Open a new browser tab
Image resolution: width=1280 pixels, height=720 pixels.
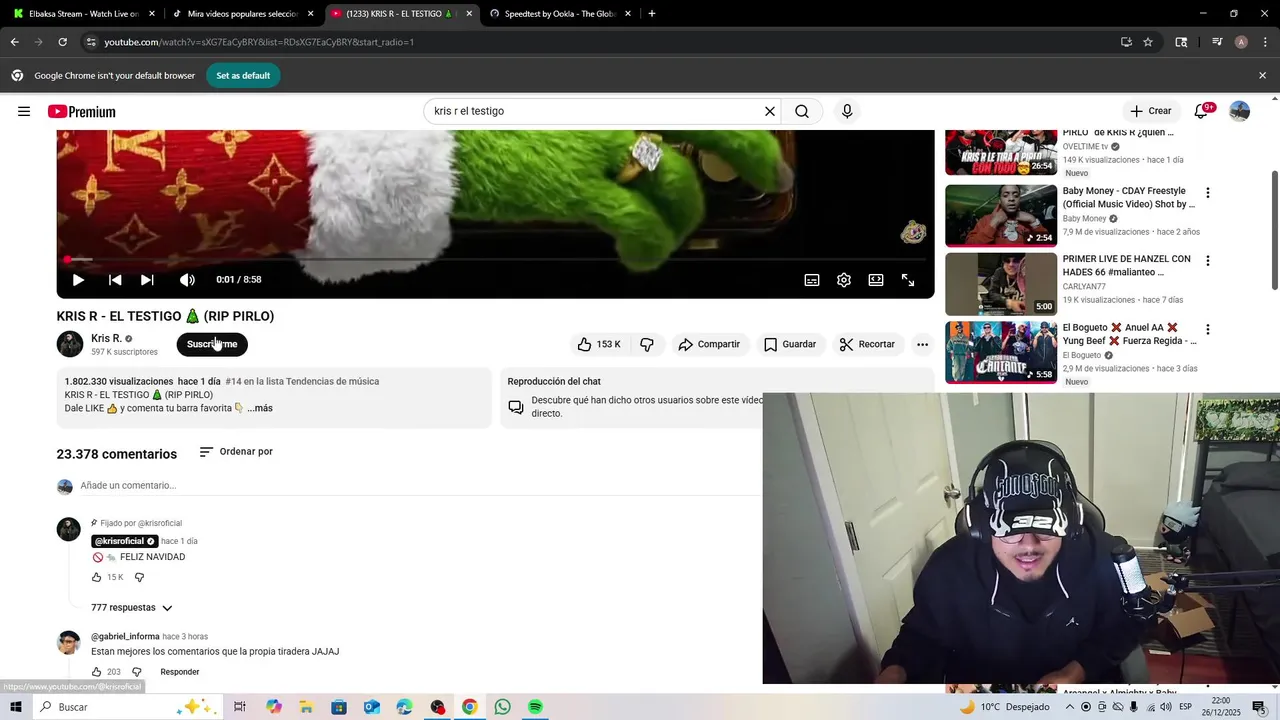coord(652,14)
